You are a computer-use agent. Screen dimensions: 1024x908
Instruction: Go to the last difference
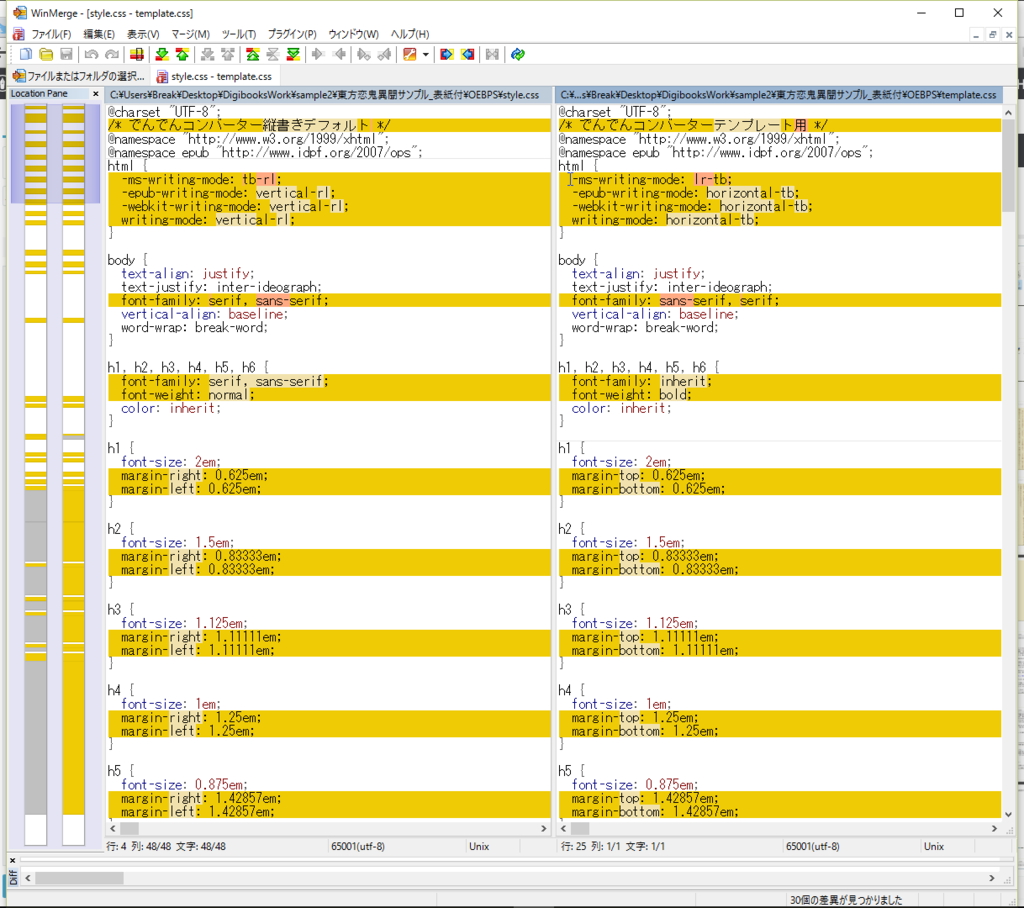pos(293,54)
